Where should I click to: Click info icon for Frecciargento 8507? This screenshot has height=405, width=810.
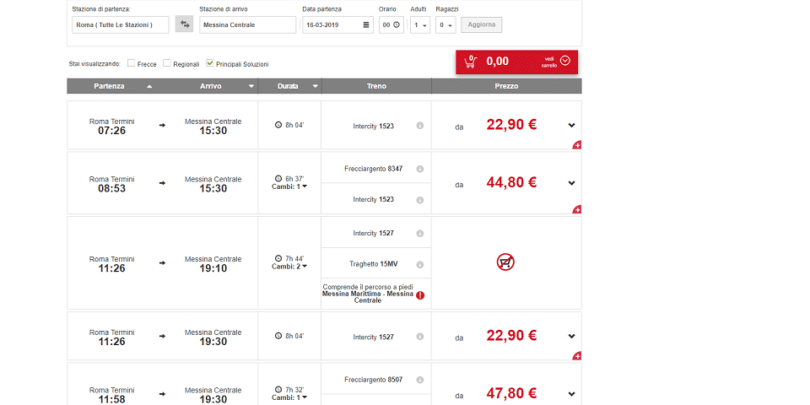[x=420, y=380]
